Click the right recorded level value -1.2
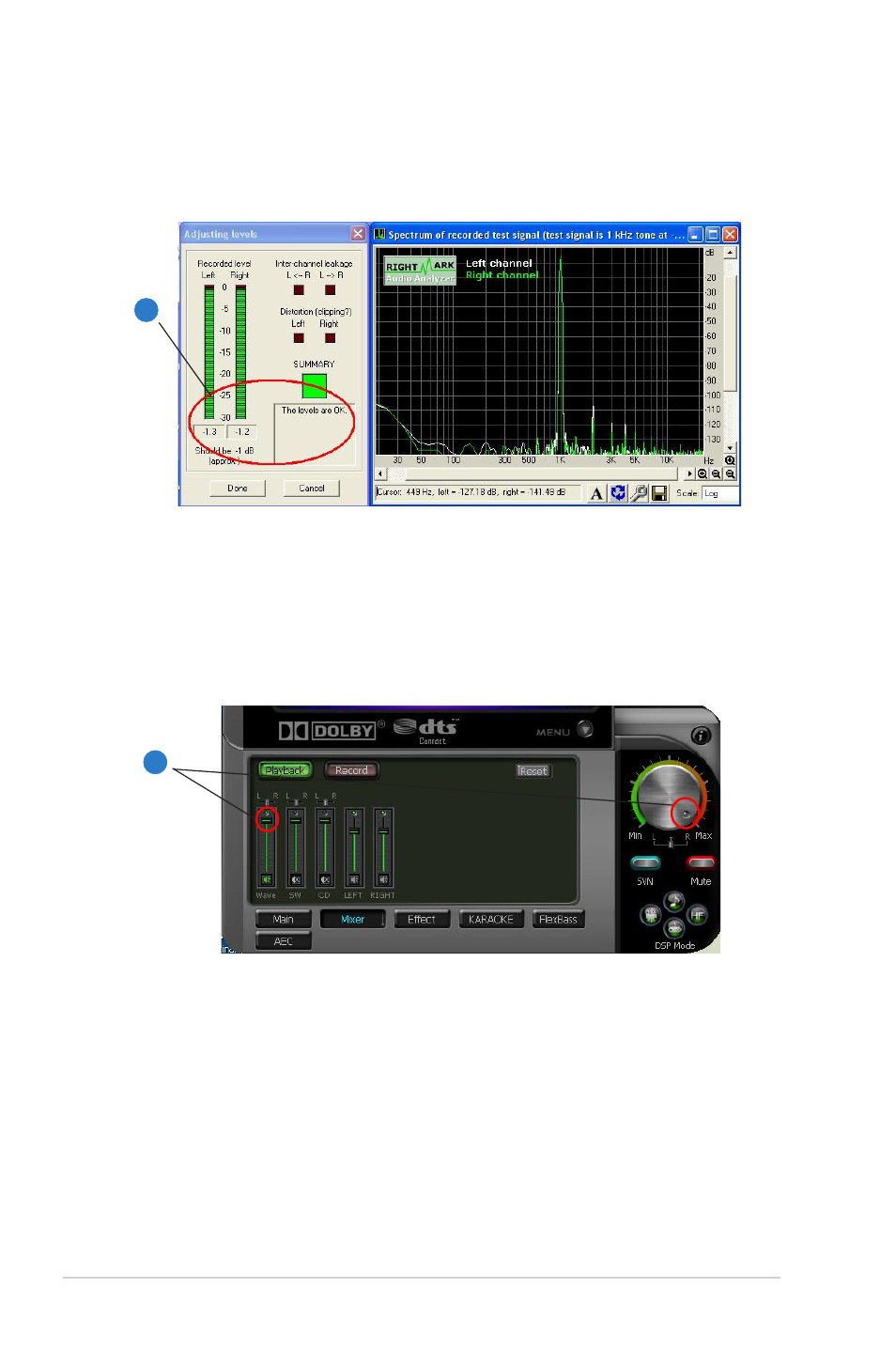 tap(243, 432)
